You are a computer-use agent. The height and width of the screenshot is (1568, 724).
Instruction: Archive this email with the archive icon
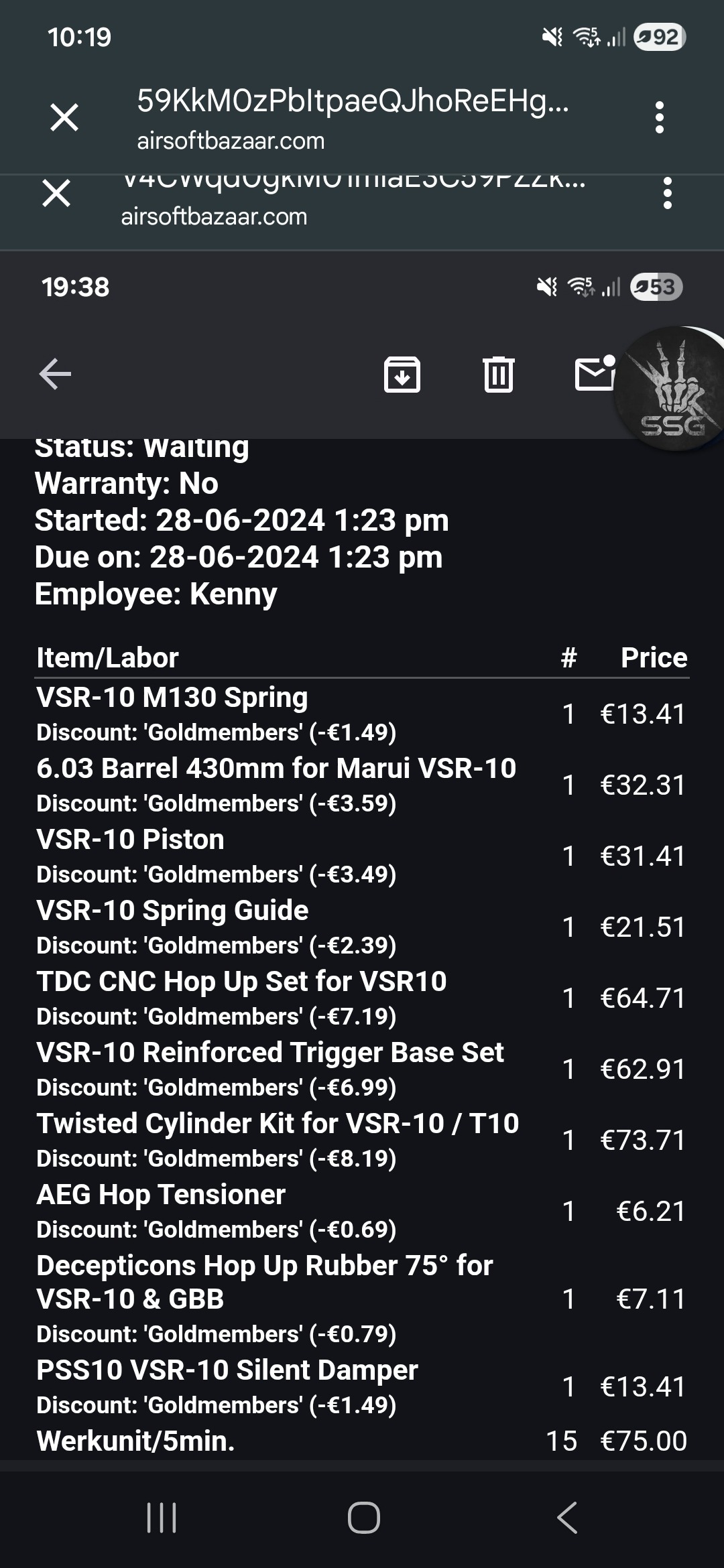[x=402, y=374]
